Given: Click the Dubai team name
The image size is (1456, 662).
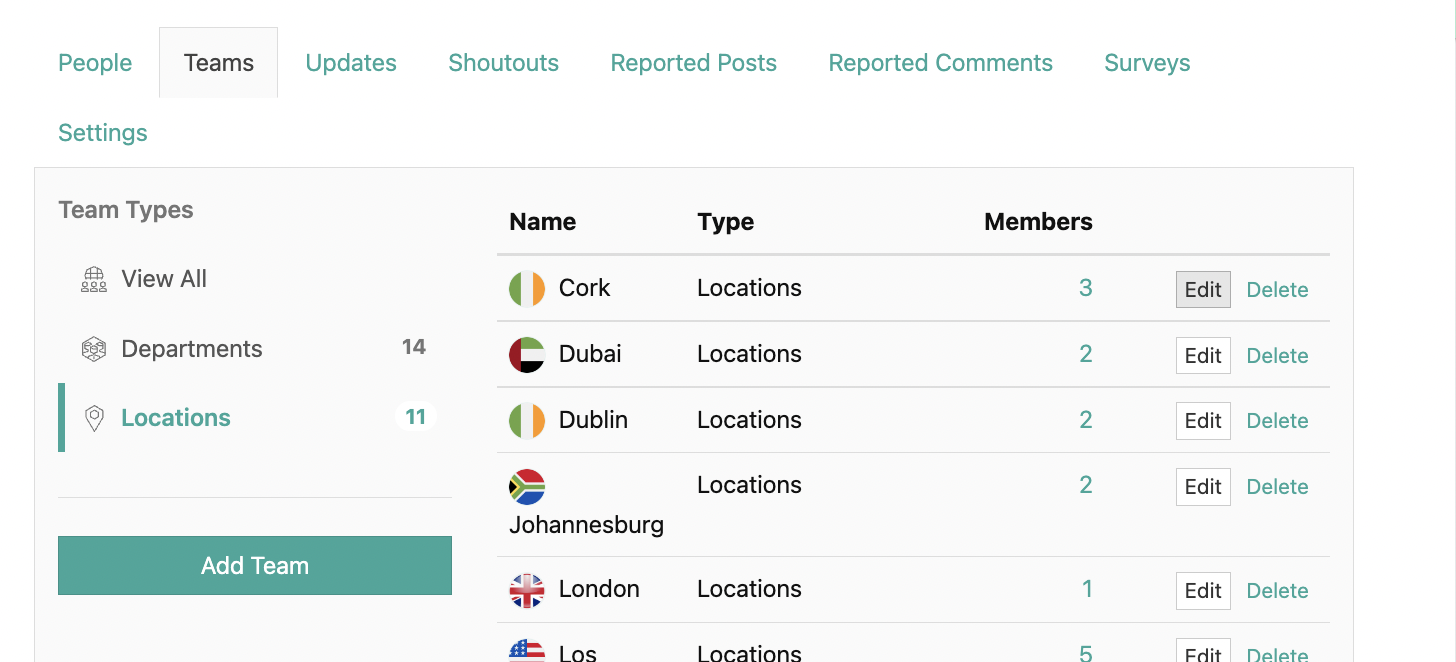Looking at the screenshot, I should point(590,354).
